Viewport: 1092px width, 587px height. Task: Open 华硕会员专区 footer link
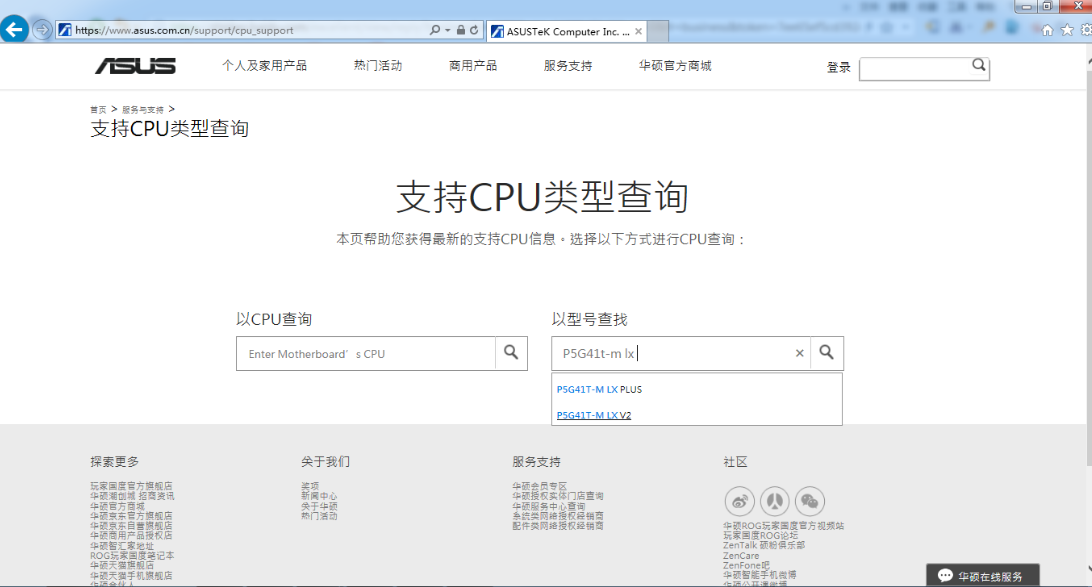tap(540, 486)
